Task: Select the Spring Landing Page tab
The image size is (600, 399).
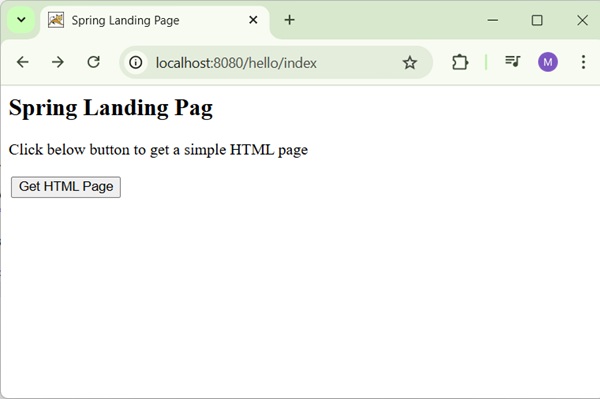Action: pyautogui.click(x=155, y=21)
